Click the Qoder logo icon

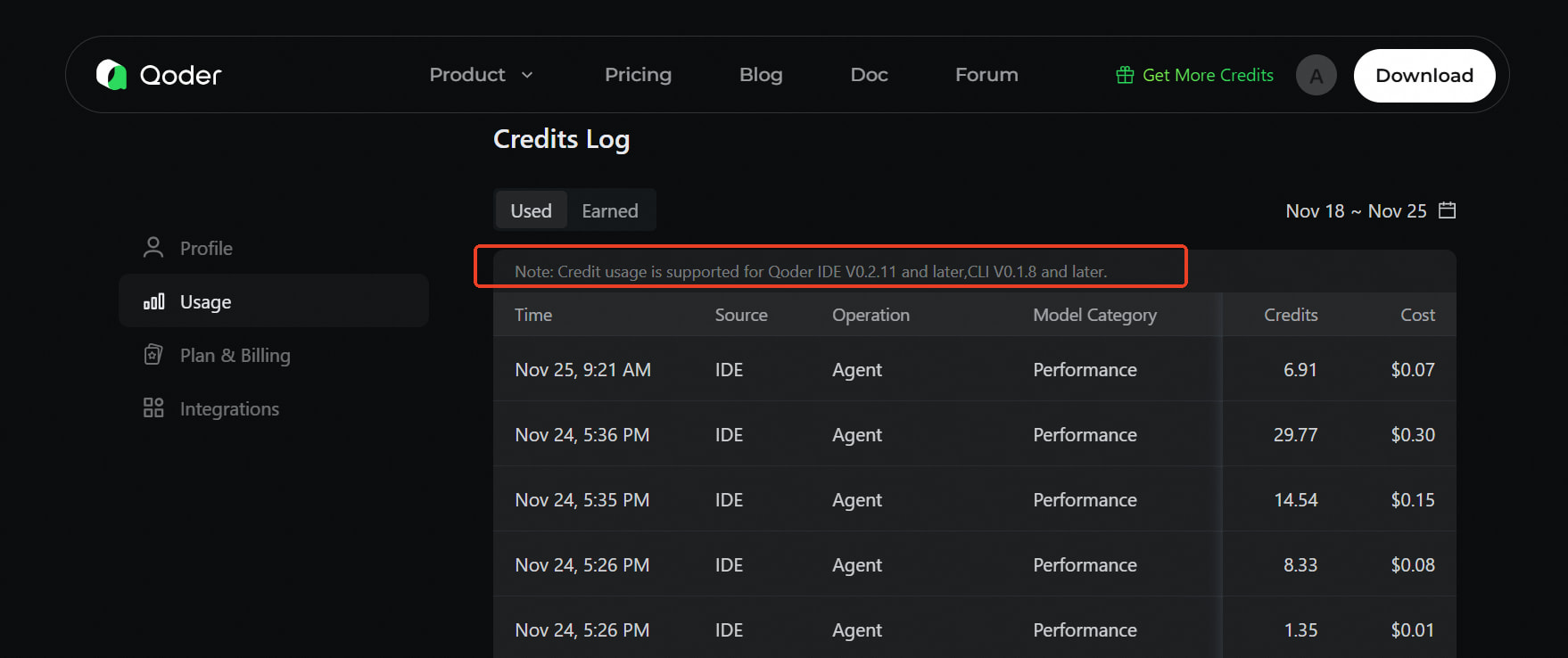coord(111,75)
